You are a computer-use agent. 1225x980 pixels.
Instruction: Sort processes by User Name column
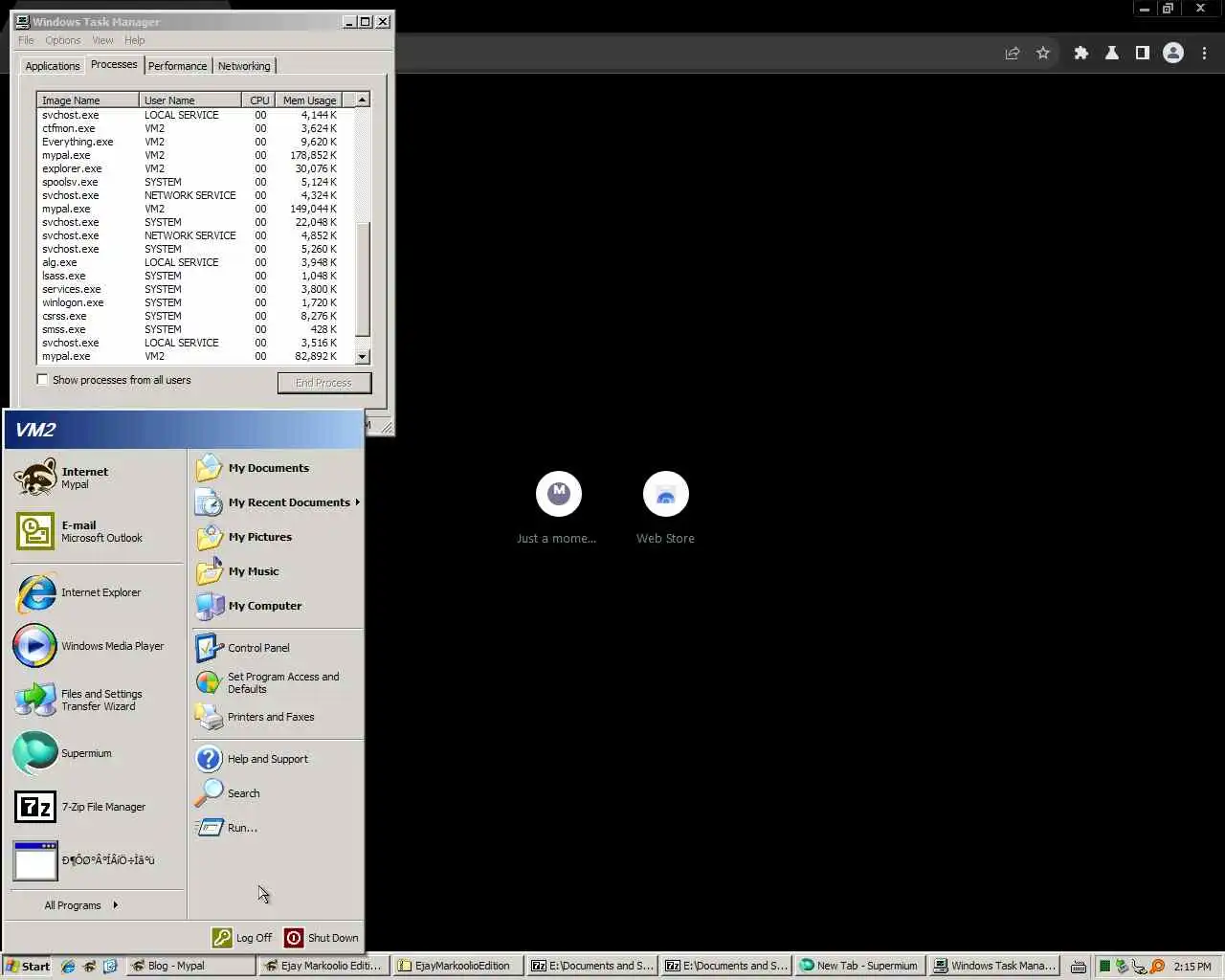point(190,100)
